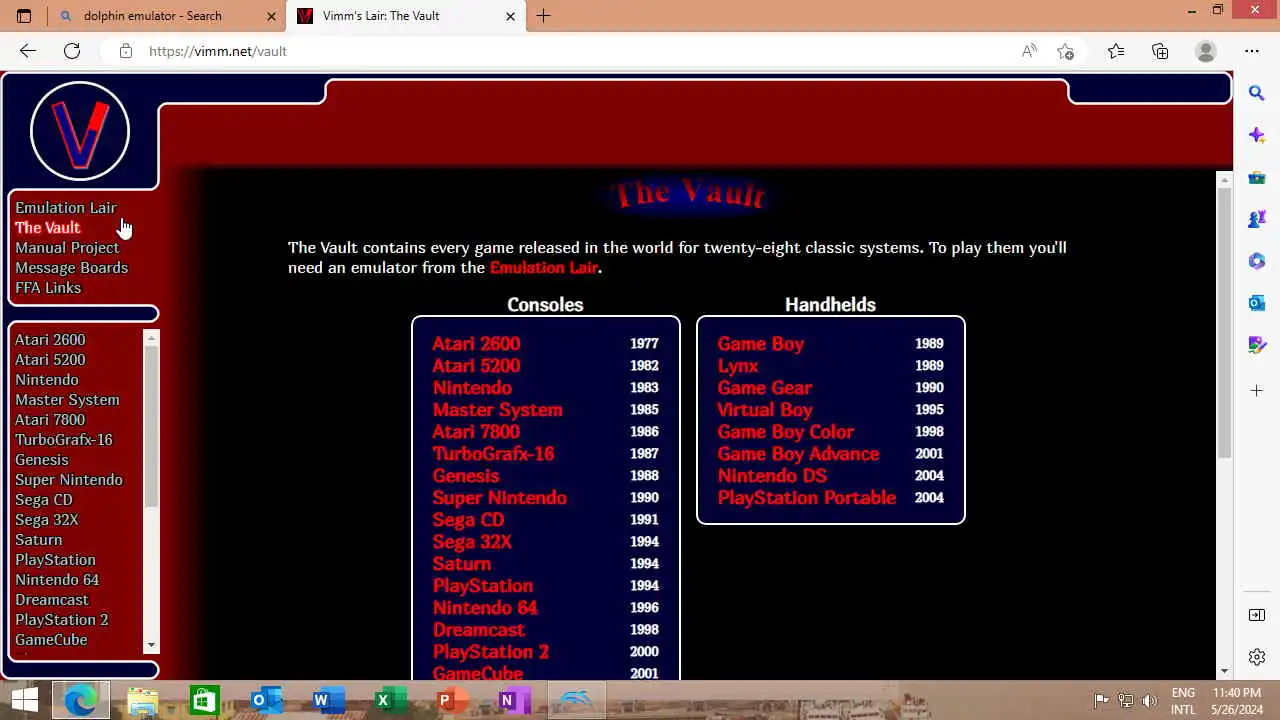Open the volume icon in system tray

1149,700
